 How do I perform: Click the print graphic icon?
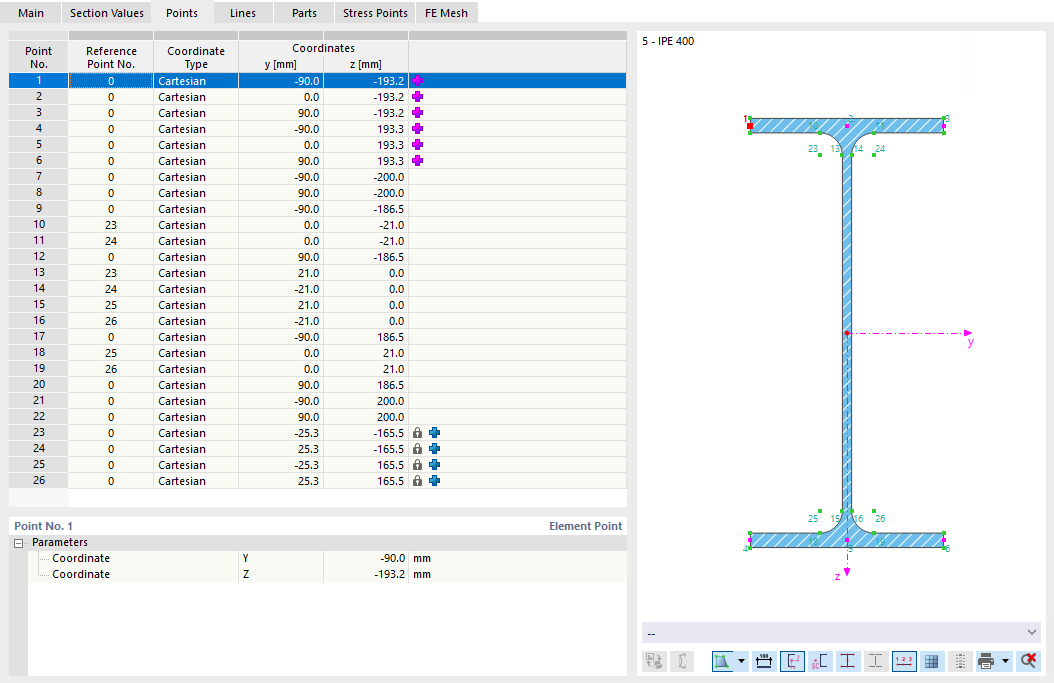(986, 661)
